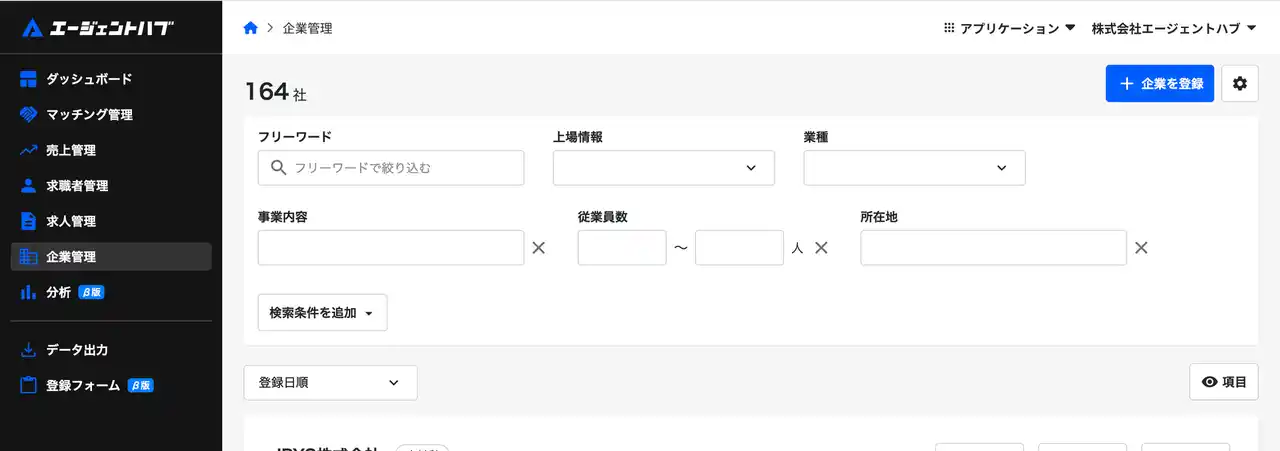Click the home breadcrumb icon
The image size is (1280, 451).
[251, 28]
